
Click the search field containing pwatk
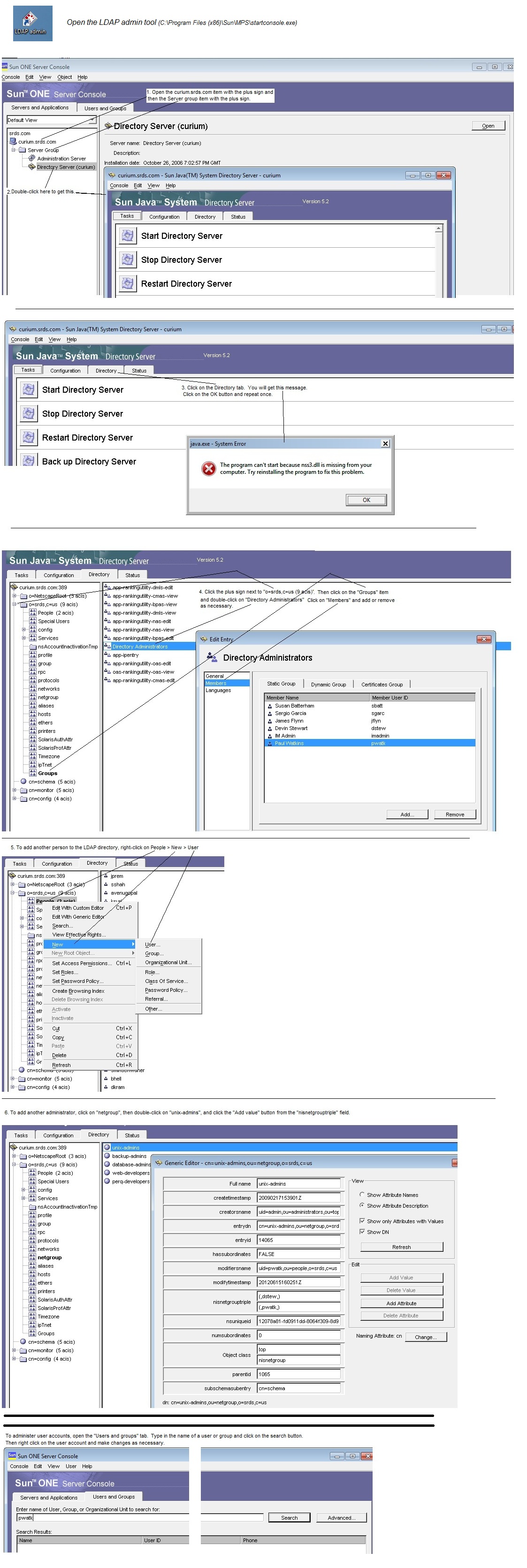[x=140, y=1517]
